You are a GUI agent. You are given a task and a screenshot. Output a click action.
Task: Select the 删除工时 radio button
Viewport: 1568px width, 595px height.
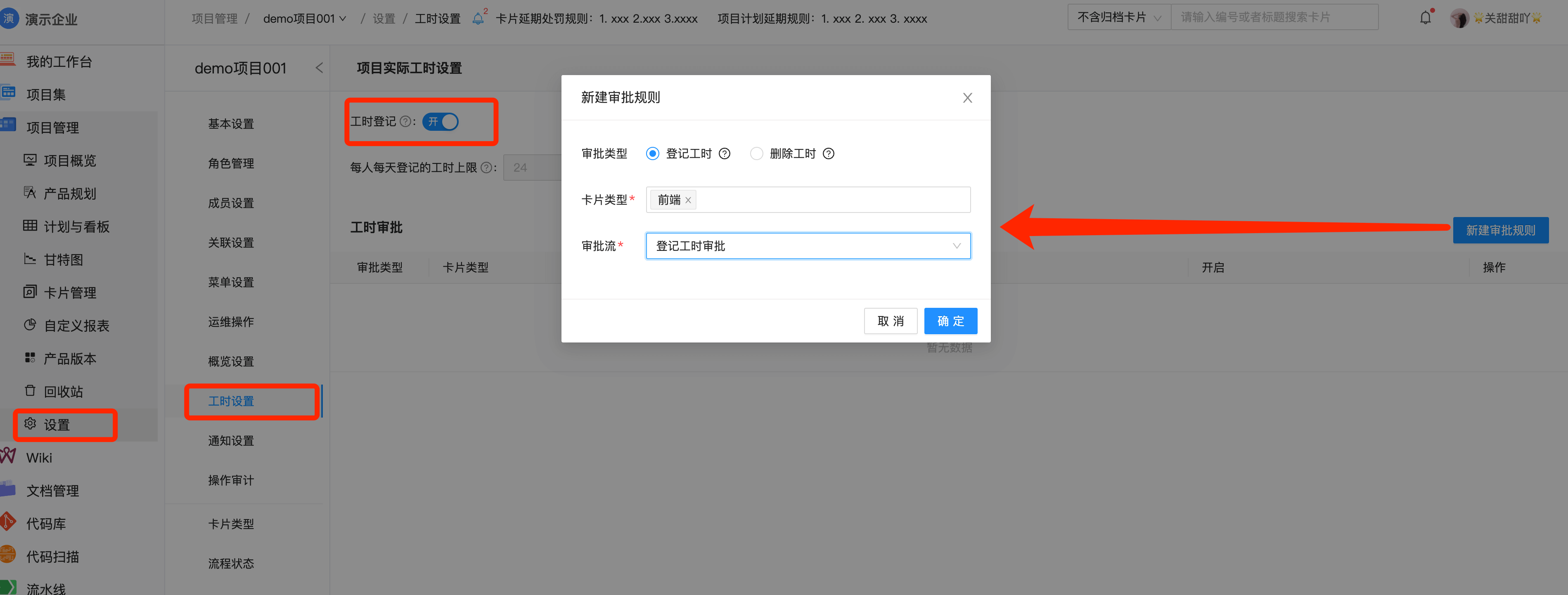[756, 153]
